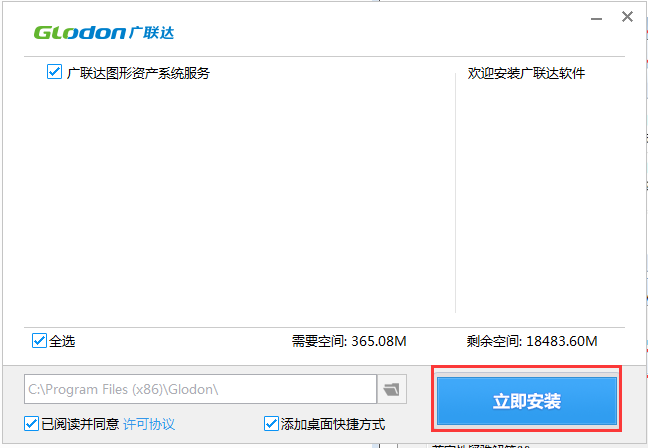The width and height of the screenshot is (648, 448).
Task: Toggle 添加桌面快捷方式 checkbox
Action: [271, 424]
